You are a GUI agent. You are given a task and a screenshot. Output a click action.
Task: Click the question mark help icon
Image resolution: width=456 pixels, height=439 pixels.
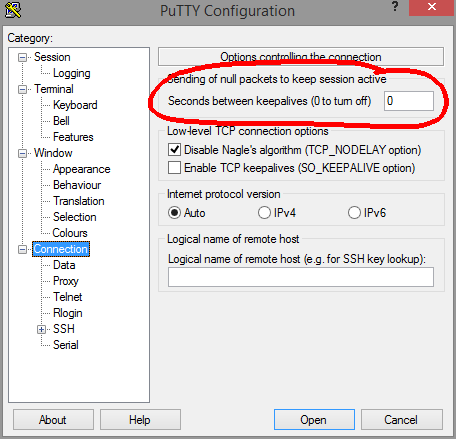[x=395, y=6]
